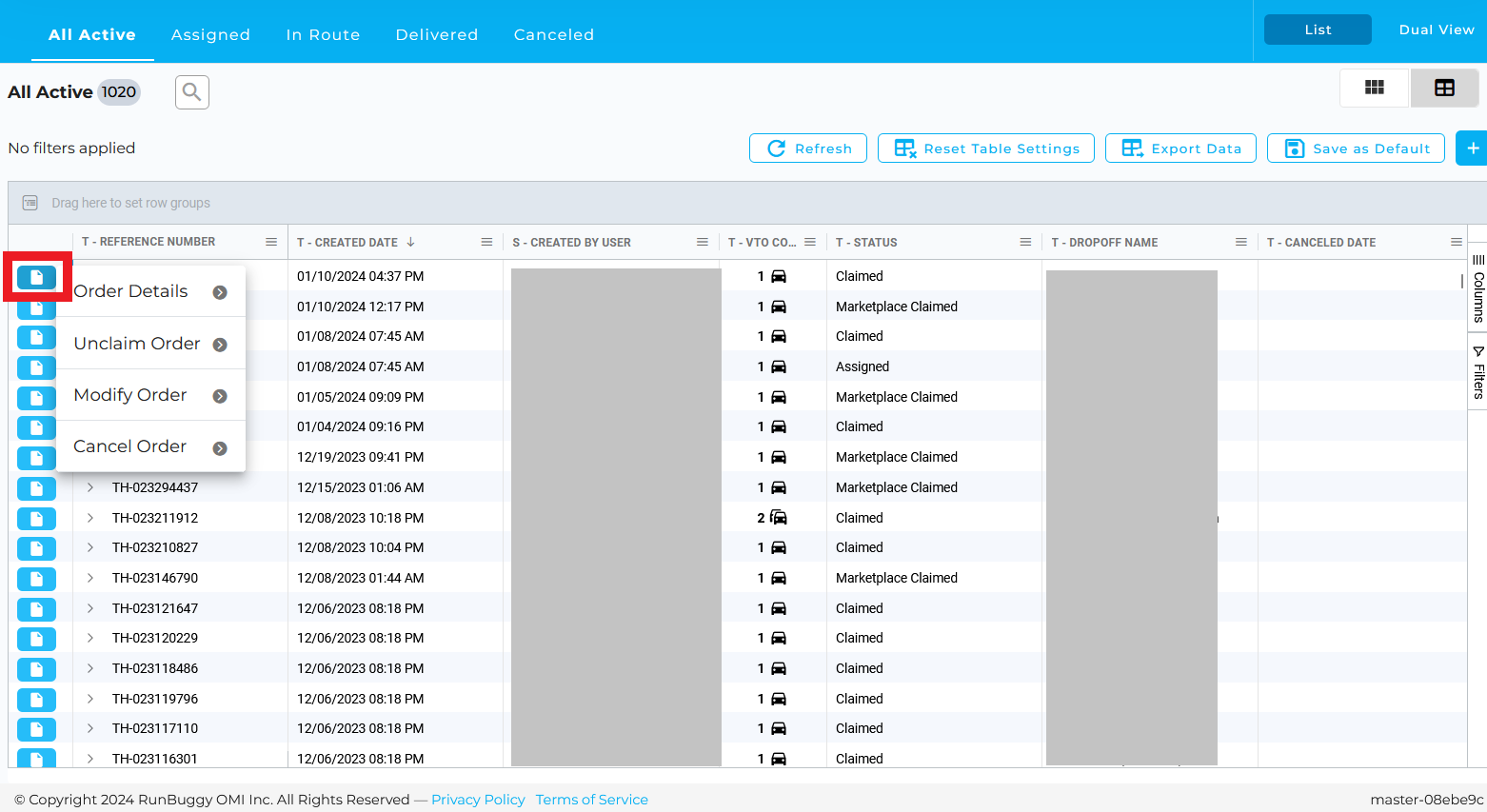Click the blue plus button
The height and width of the screenshot is (812, 1487).
pyautogui.click(x=1473, y=149)
